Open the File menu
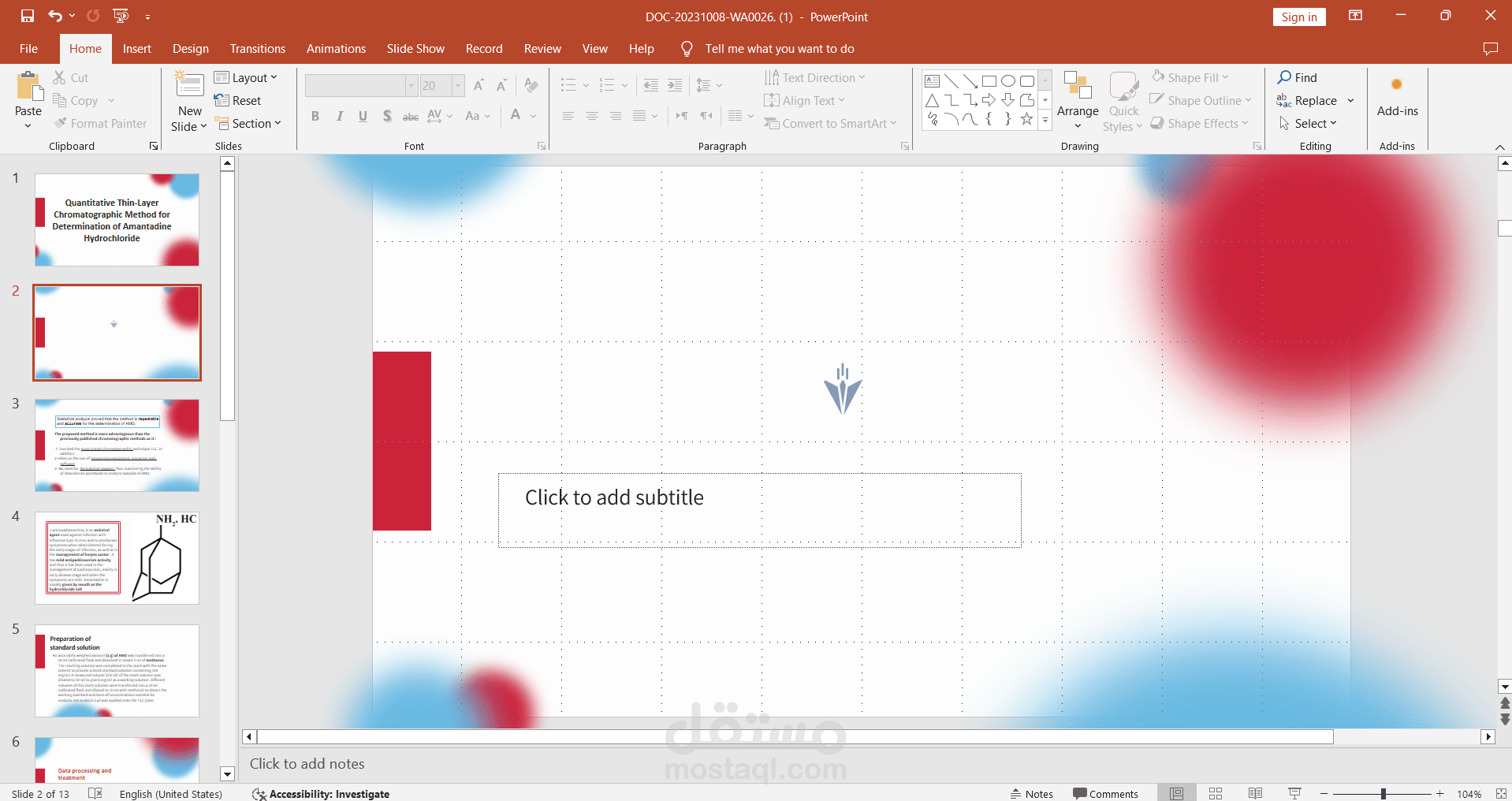Image resolution: width=1512 pixels, height=801 pixels. pyautogui.click(x=28, y=49)
